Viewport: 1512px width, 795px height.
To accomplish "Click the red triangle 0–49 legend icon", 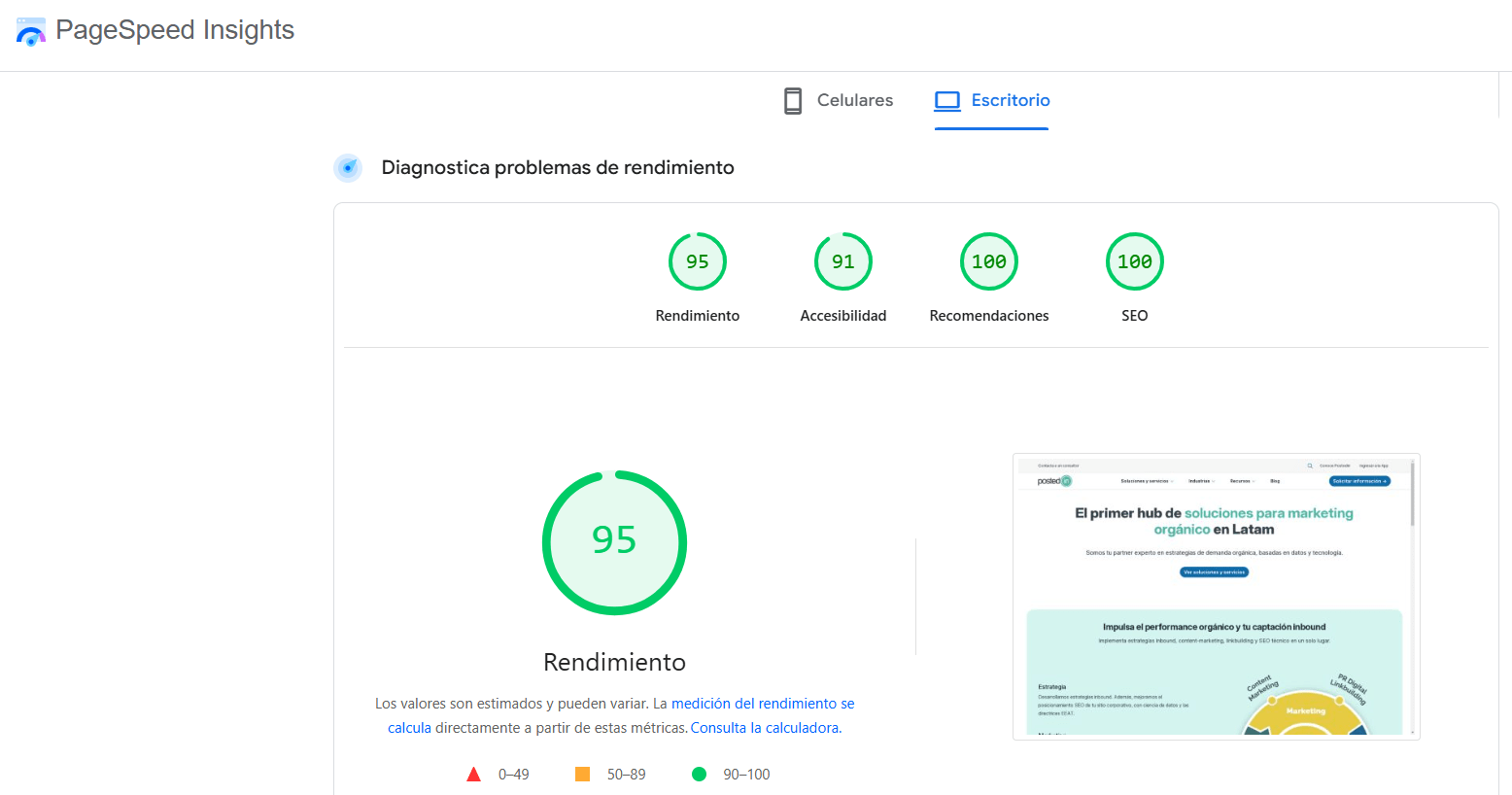I will [x=473, y=775].
